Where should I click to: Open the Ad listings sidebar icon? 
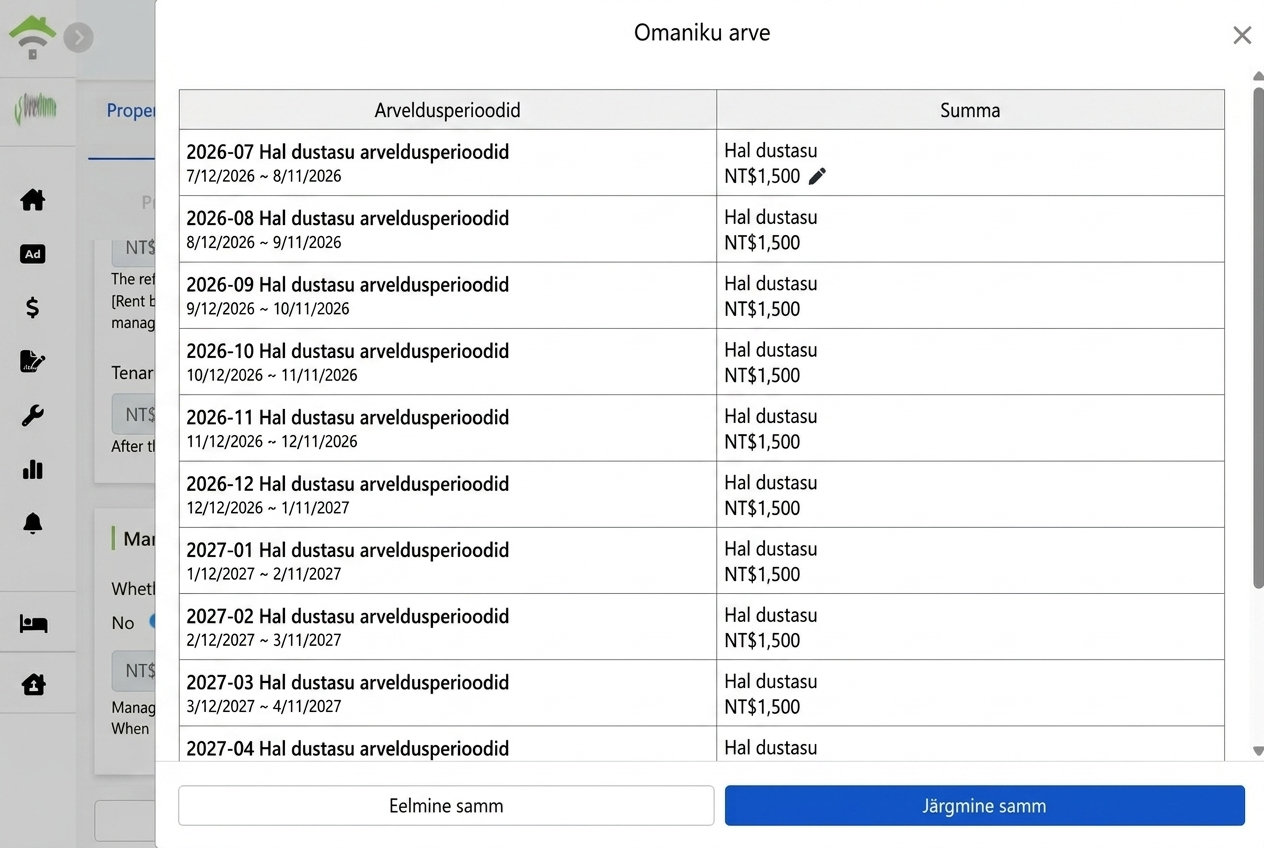pos(33,254)
